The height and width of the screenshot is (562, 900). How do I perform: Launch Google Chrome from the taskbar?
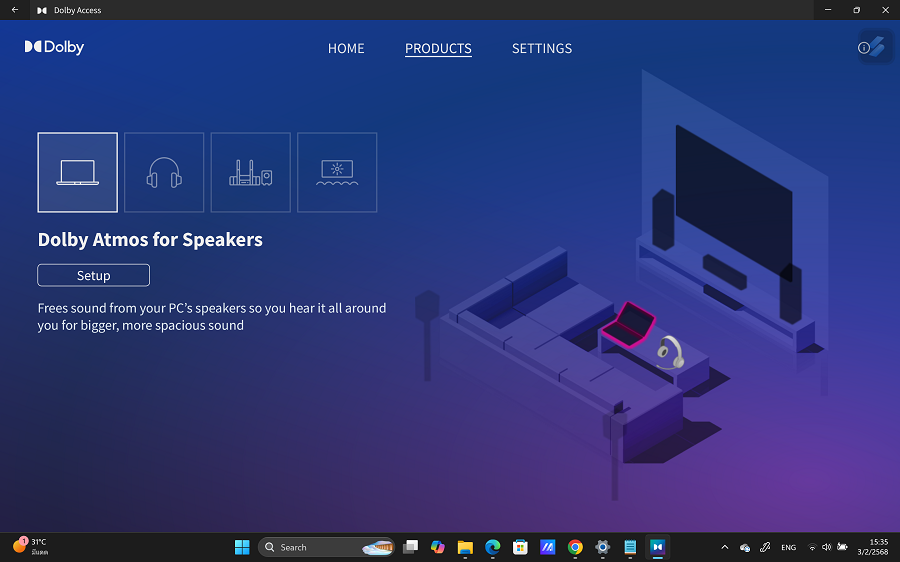coord(575,547)
